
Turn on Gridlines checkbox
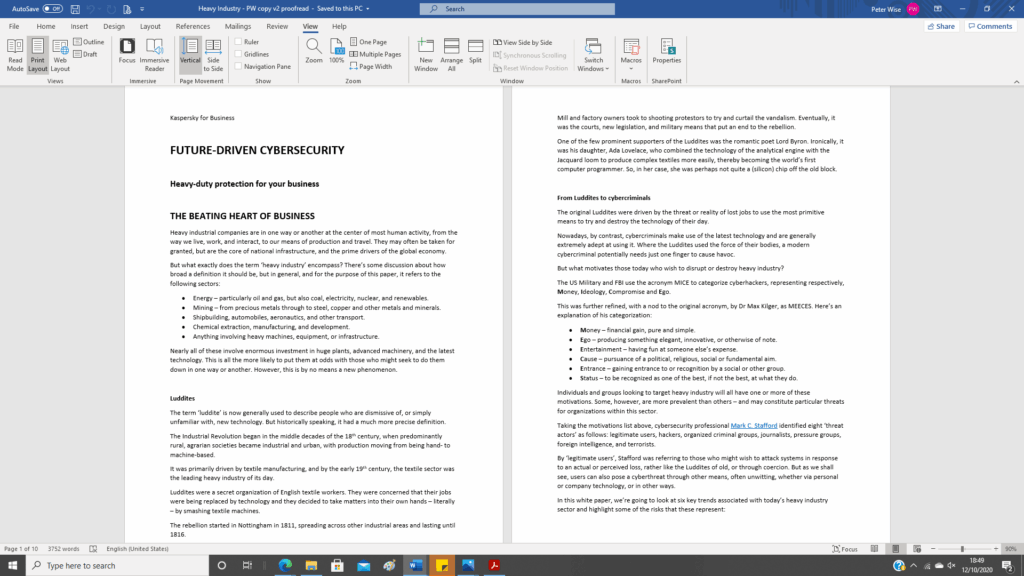[x=238, y=54]
